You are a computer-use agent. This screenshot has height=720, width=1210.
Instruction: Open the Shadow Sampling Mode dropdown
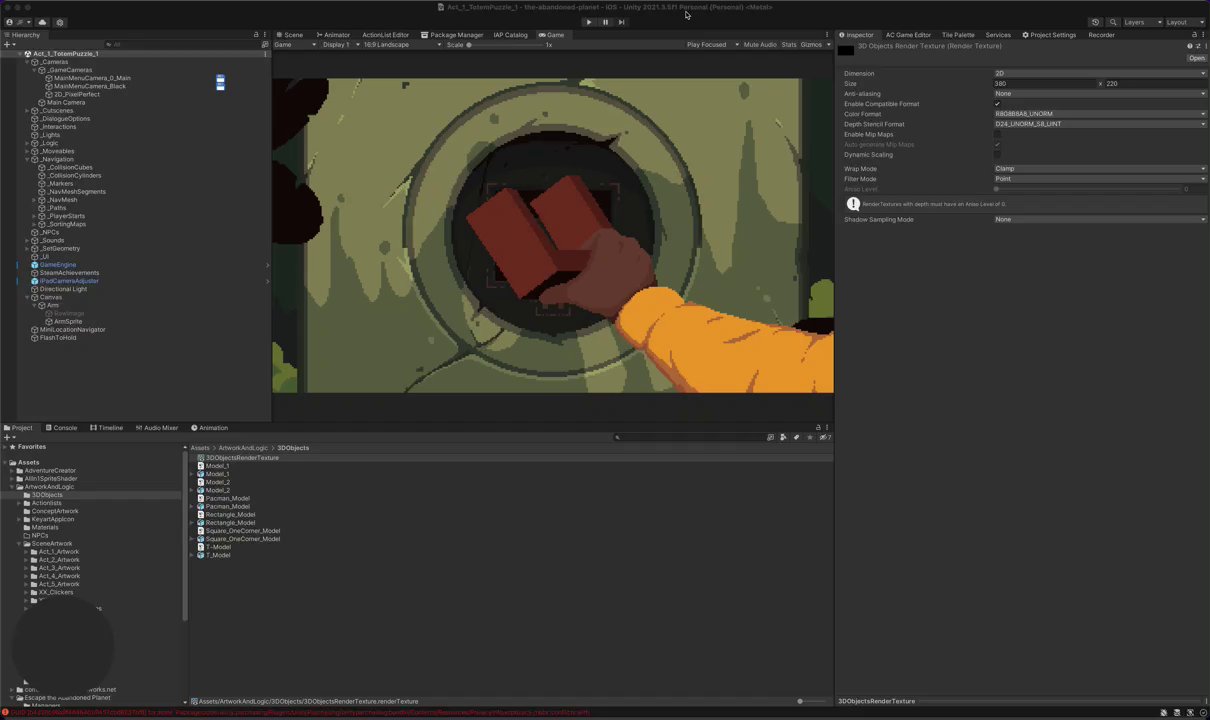point(1100,219)
